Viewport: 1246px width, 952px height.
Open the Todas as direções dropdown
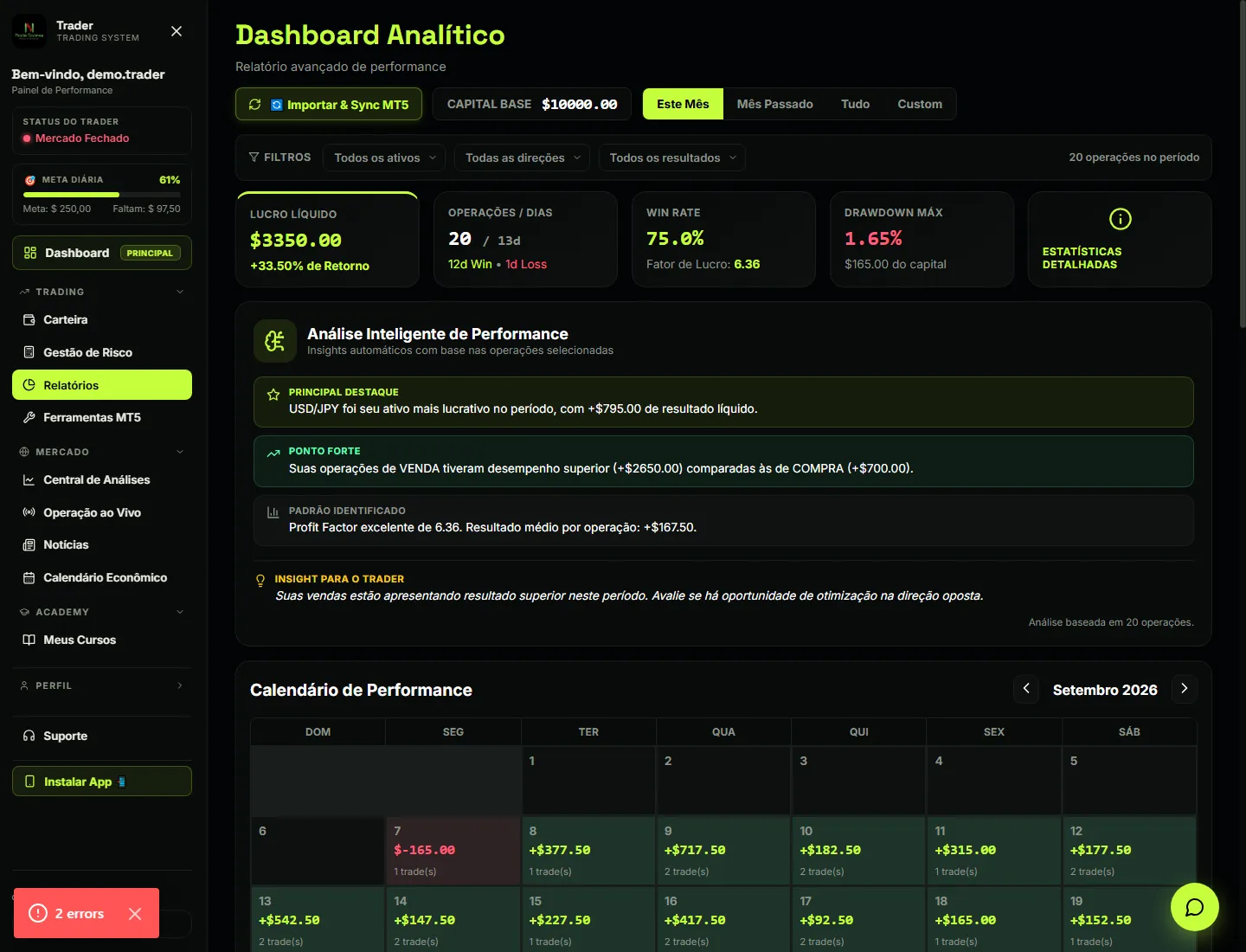click(523, 158)
